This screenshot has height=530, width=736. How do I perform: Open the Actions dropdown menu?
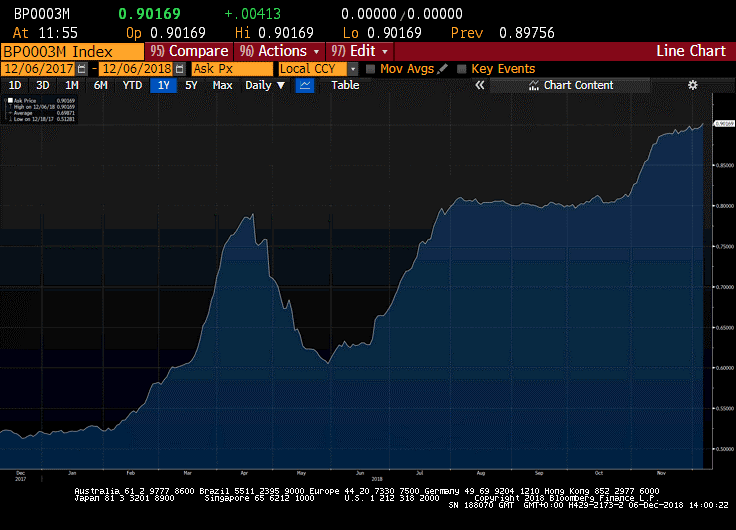[279, 51]
